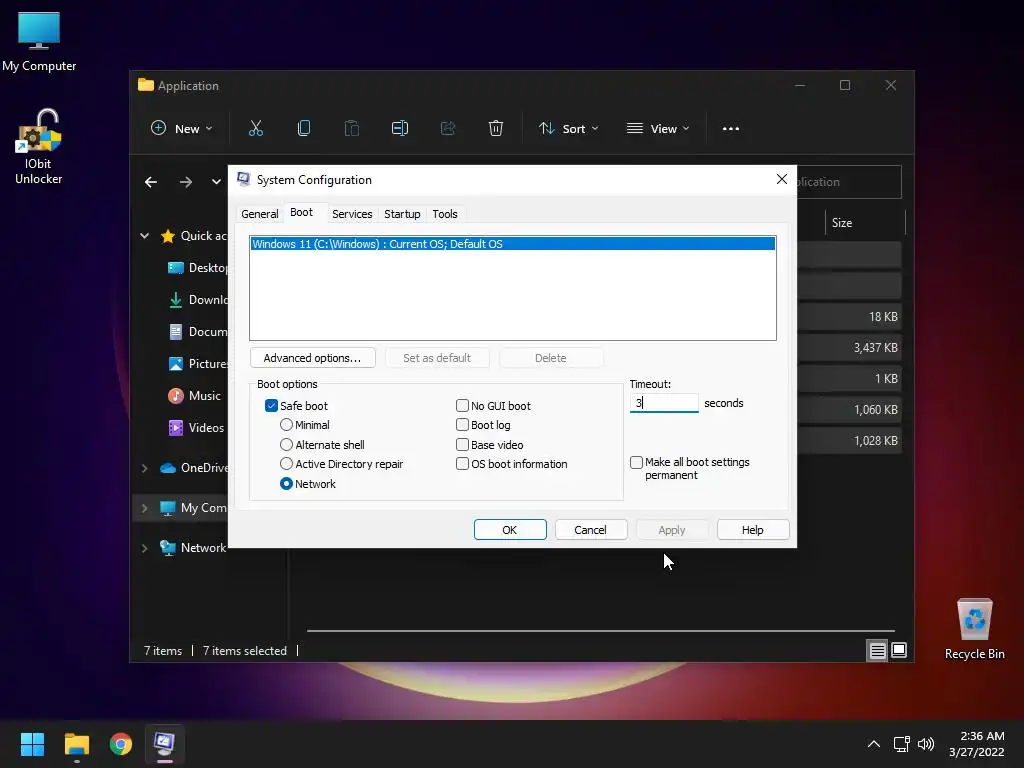This screenshot has height=768, width=1024.
Task: Uncheck the Safe boot checkbox
Action: pos(271,406)
